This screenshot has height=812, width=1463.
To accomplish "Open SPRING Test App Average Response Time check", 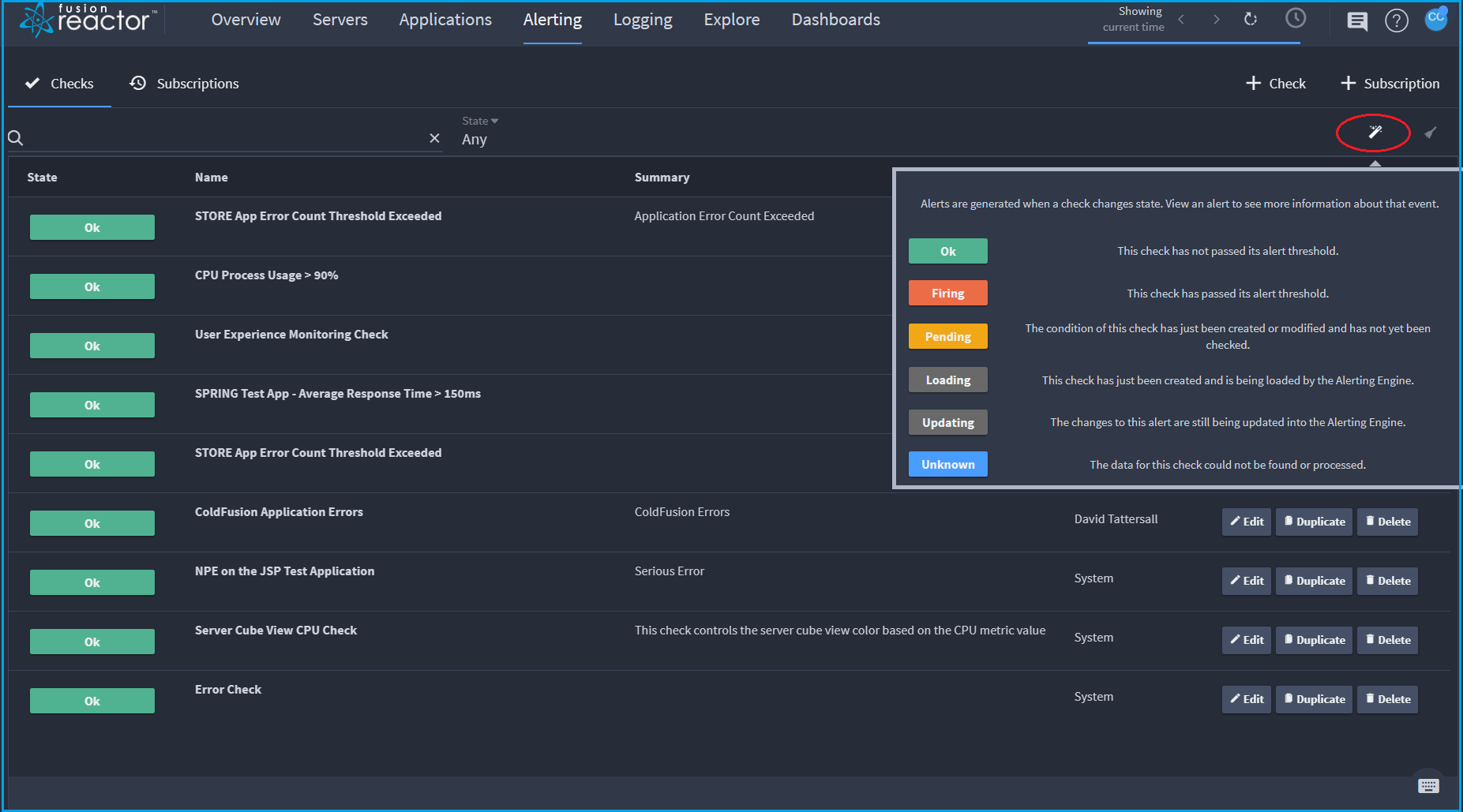I will point(338,394).
